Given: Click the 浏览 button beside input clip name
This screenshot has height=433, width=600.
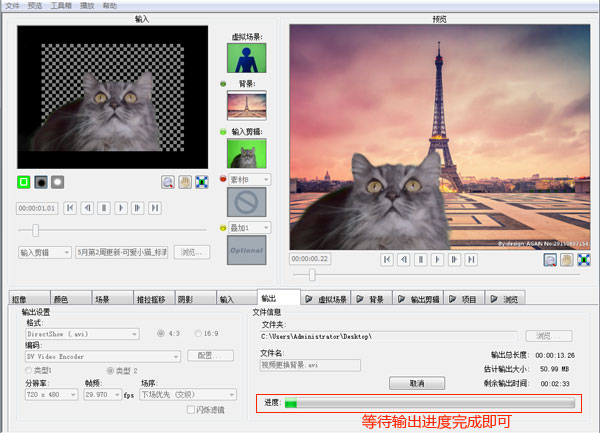Looking at the screenshot, I should 192,252.
